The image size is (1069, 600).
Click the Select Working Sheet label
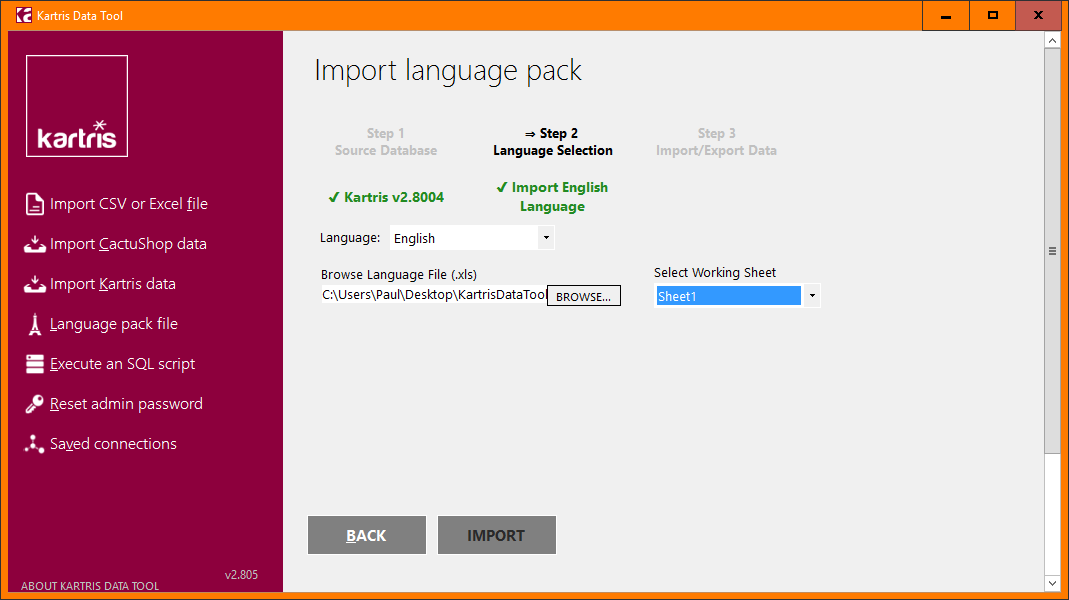[x=714, y=273]
